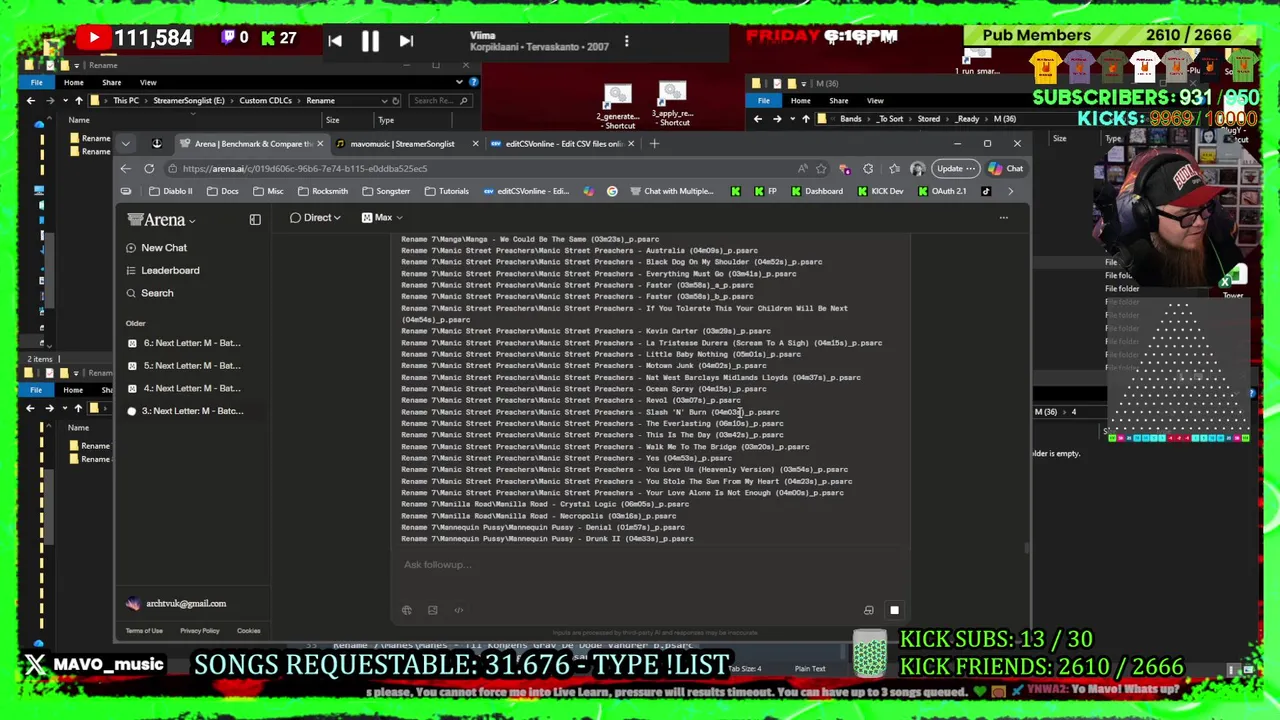Open the Songsterr bookmarks folder
Viewport: 1280px width, 720px height.
386,191
